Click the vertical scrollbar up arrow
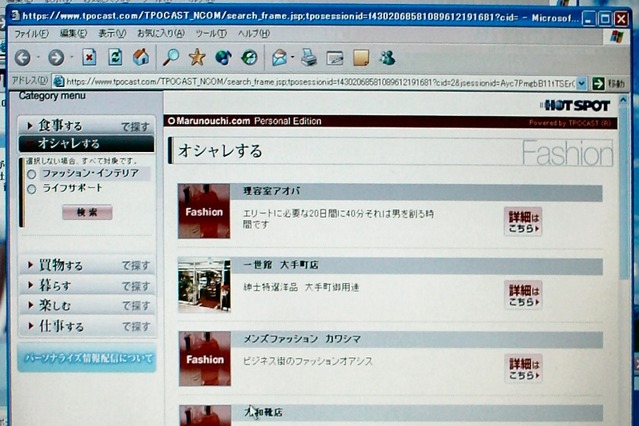639x426 pixels. pos(623,100)
